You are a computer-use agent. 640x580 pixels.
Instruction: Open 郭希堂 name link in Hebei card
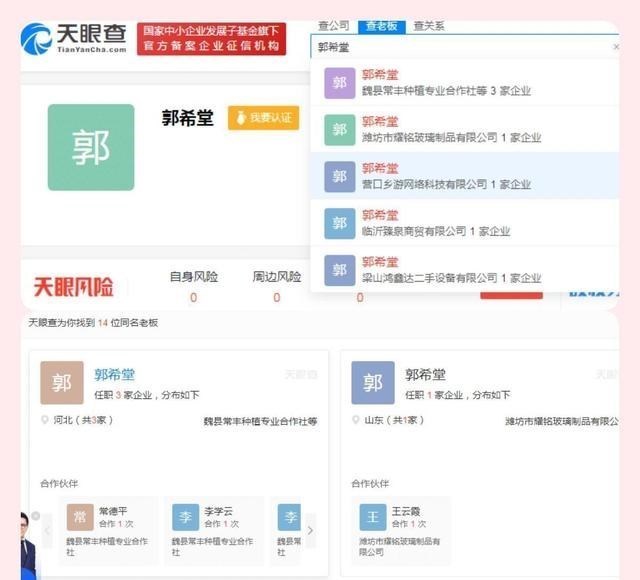click(114, 375)
